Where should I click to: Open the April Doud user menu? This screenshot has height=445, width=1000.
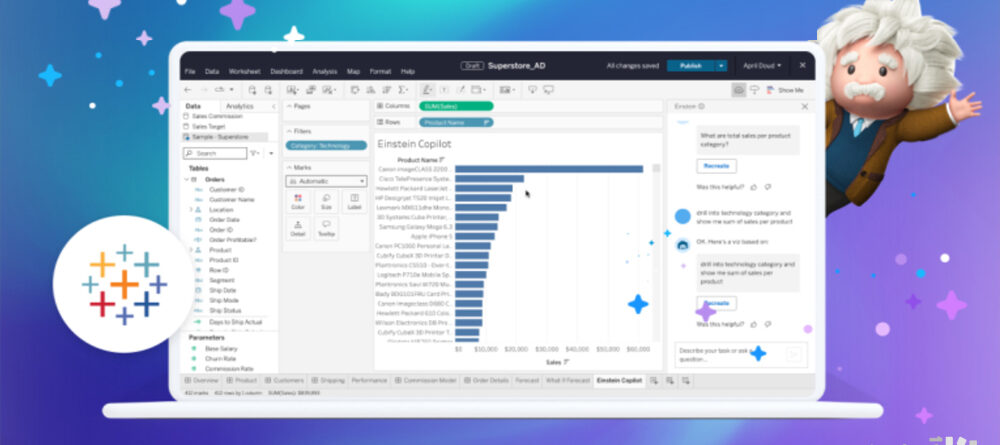pos(764,65)
